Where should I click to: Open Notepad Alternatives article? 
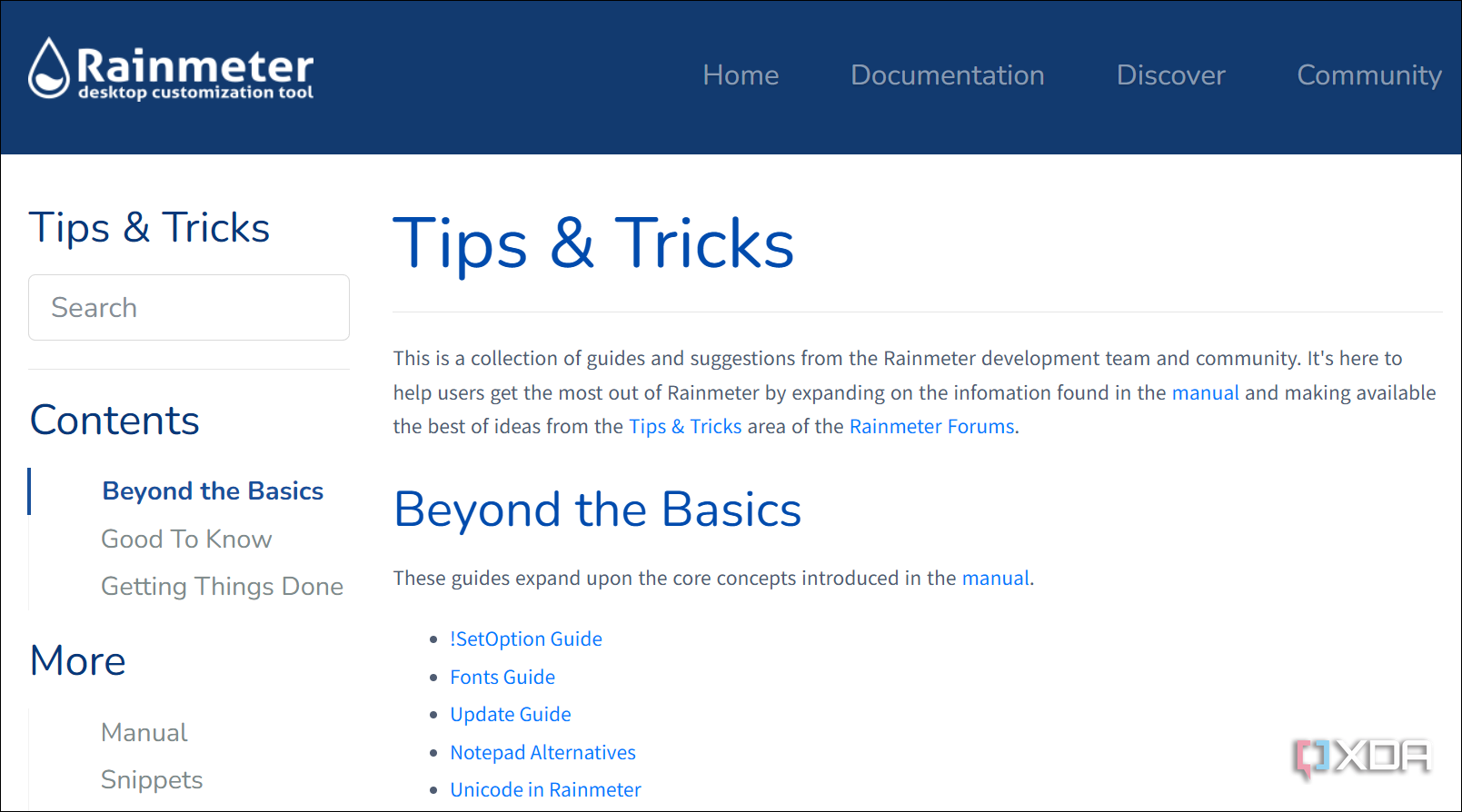click(542, 753)
